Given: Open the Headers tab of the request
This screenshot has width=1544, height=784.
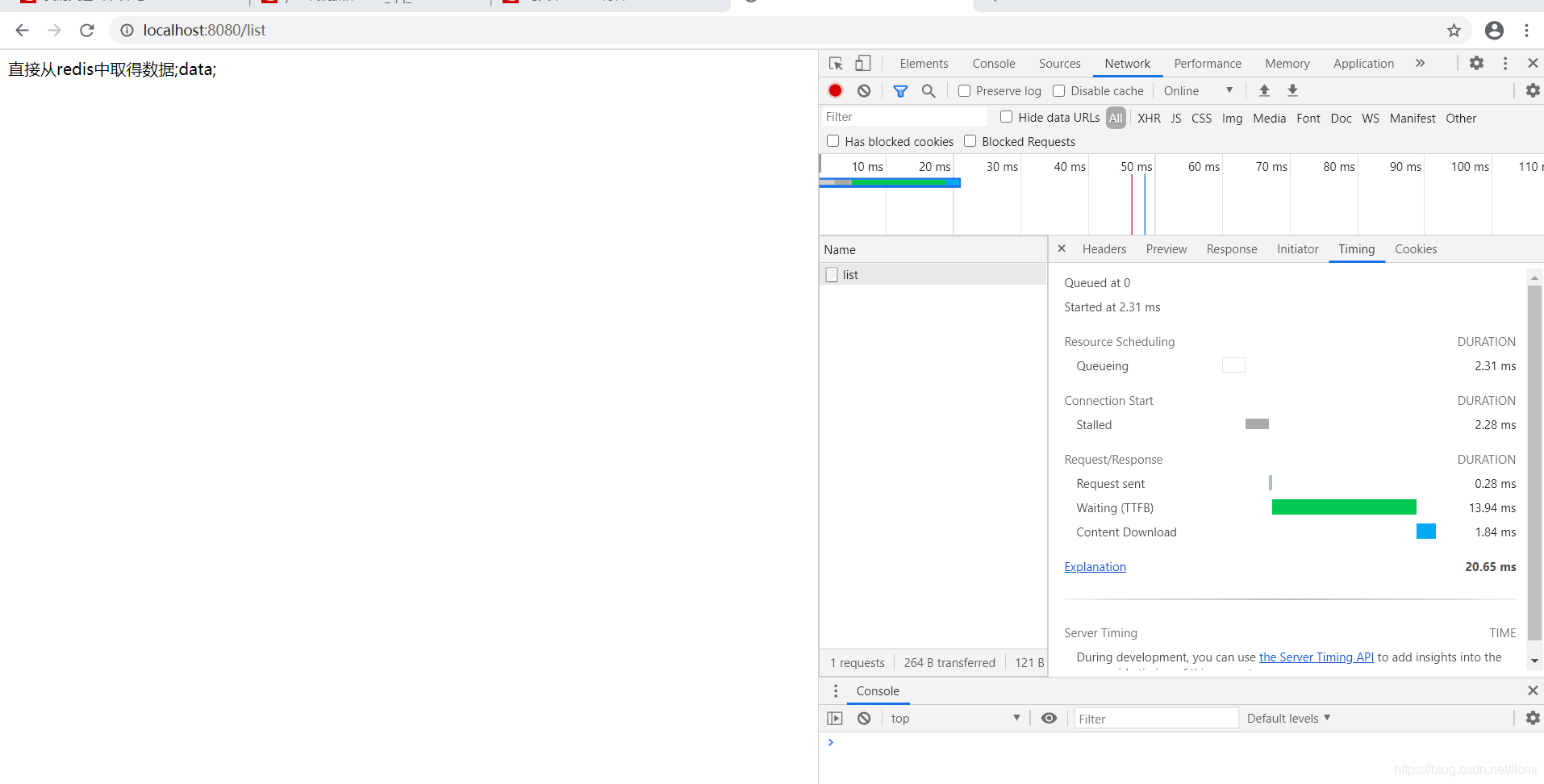Looking at the screenshot, I should [x=1104, y=249].
